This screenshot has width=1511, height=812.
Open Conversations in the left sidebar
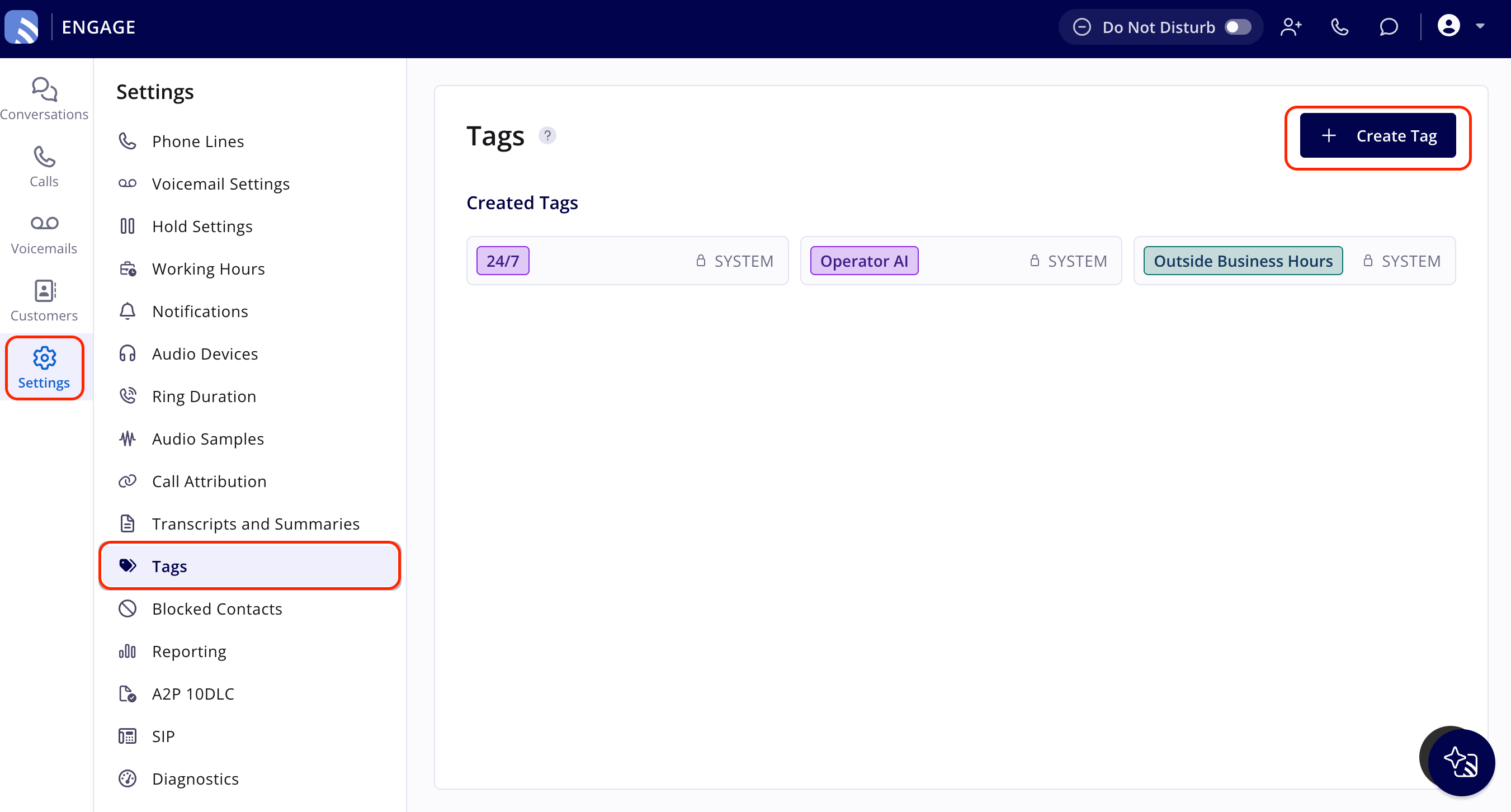pos(44,99)
